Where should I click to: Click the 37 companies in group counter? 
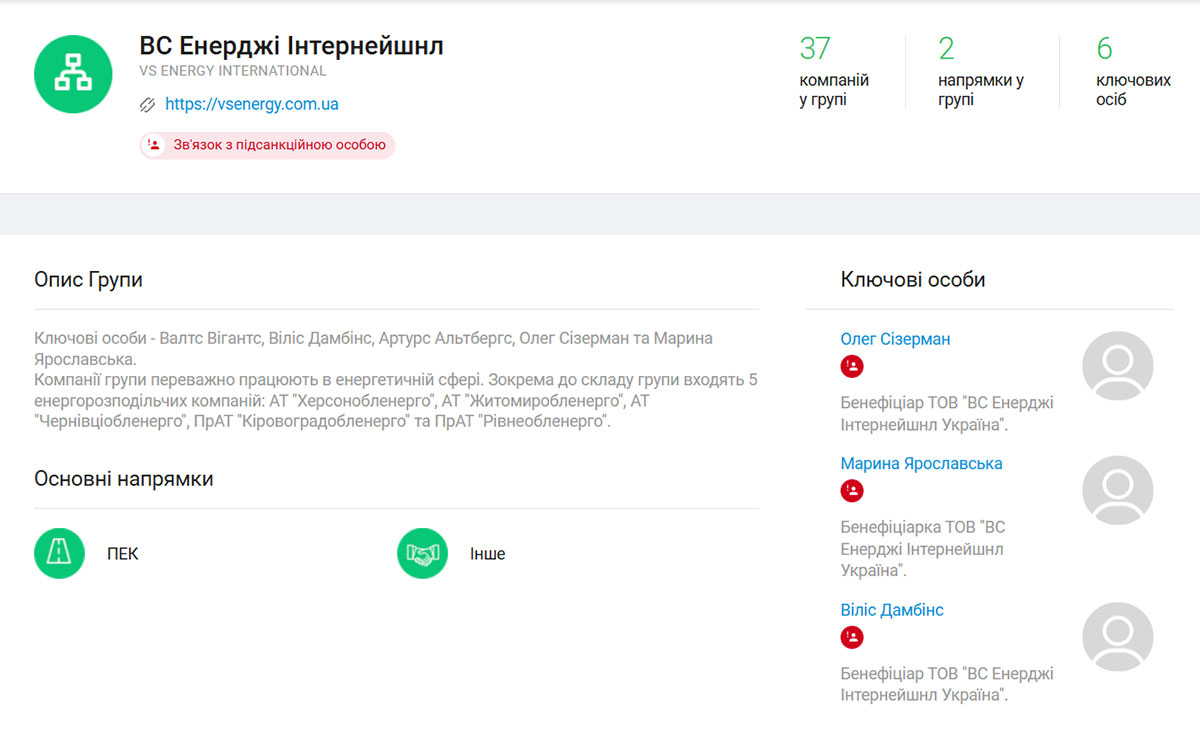pyautogui.click(x=834, y=72)
